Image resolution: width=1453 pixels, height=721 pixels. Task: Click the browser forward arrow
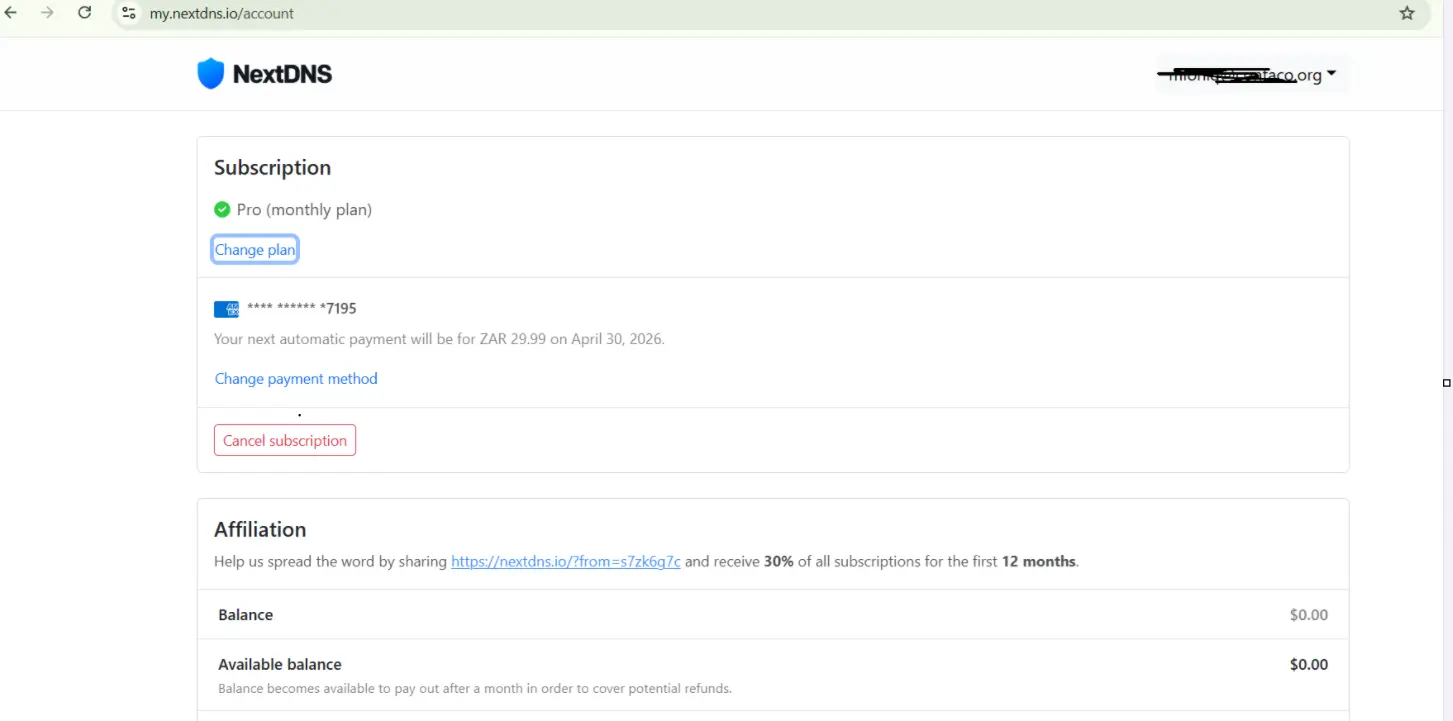47,13
